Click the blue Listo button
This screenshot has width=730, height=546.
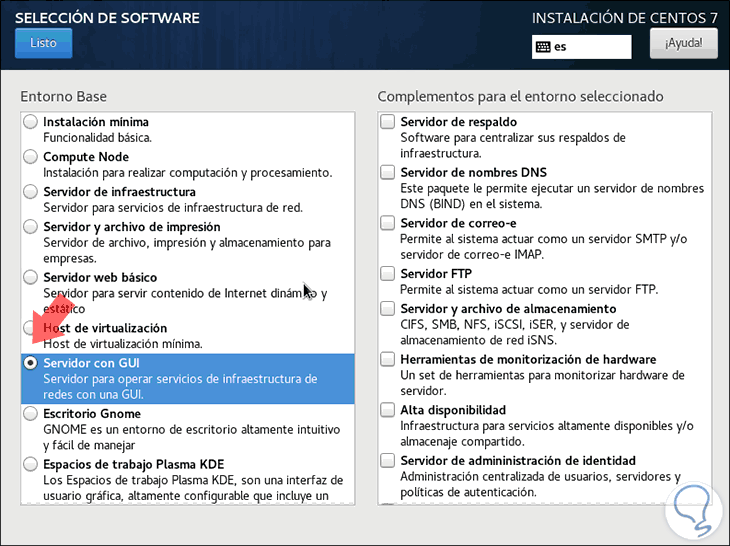[x=43, y=43]
